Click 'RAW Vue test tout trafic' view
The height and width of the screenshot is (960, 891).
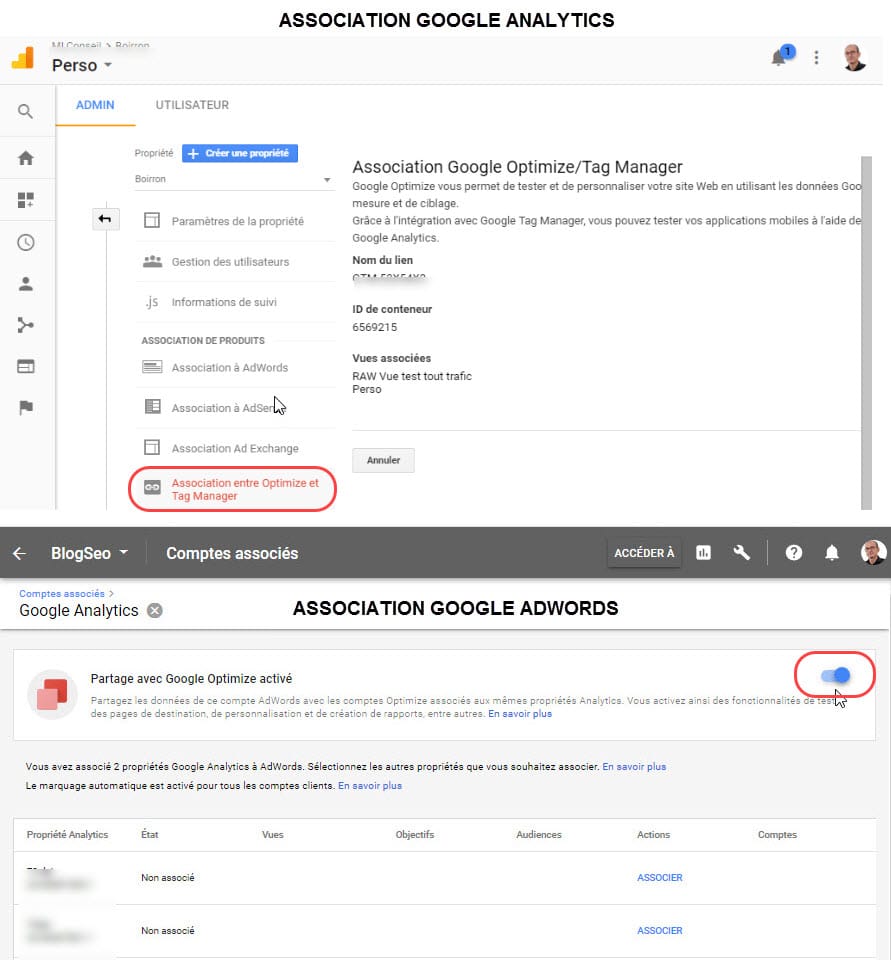tap(412, 376)
